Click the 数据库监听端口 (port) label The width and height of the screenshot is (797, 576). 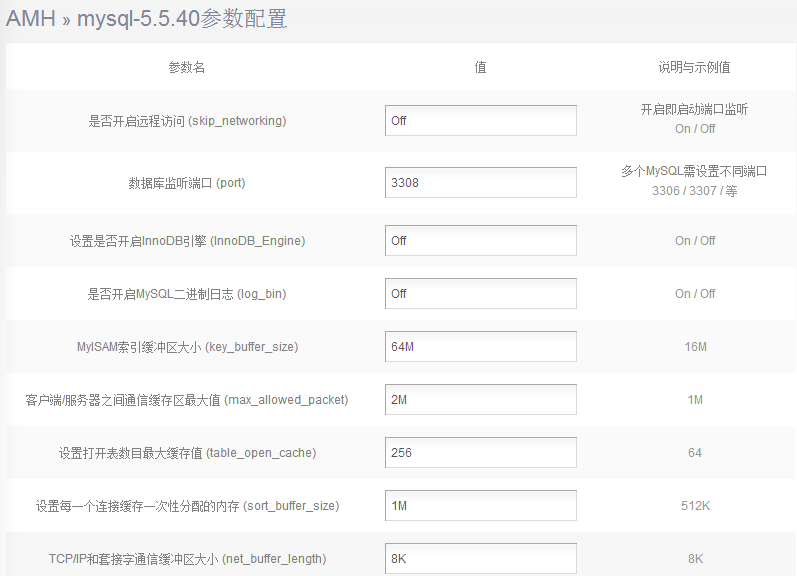(x=187, y=183)
